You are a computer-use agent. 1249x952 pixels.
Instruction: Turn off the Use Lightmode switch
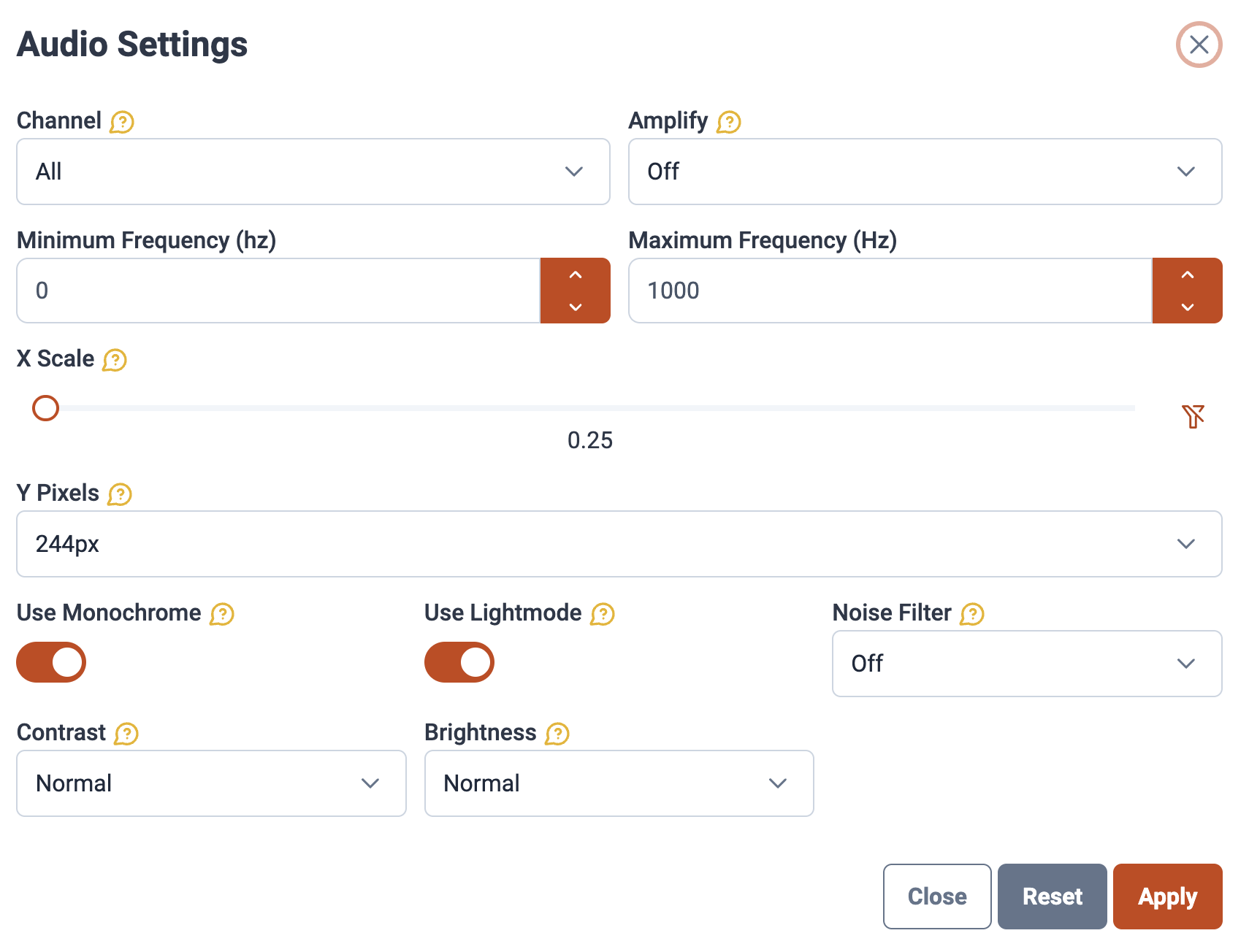click(x=459, y=662)
